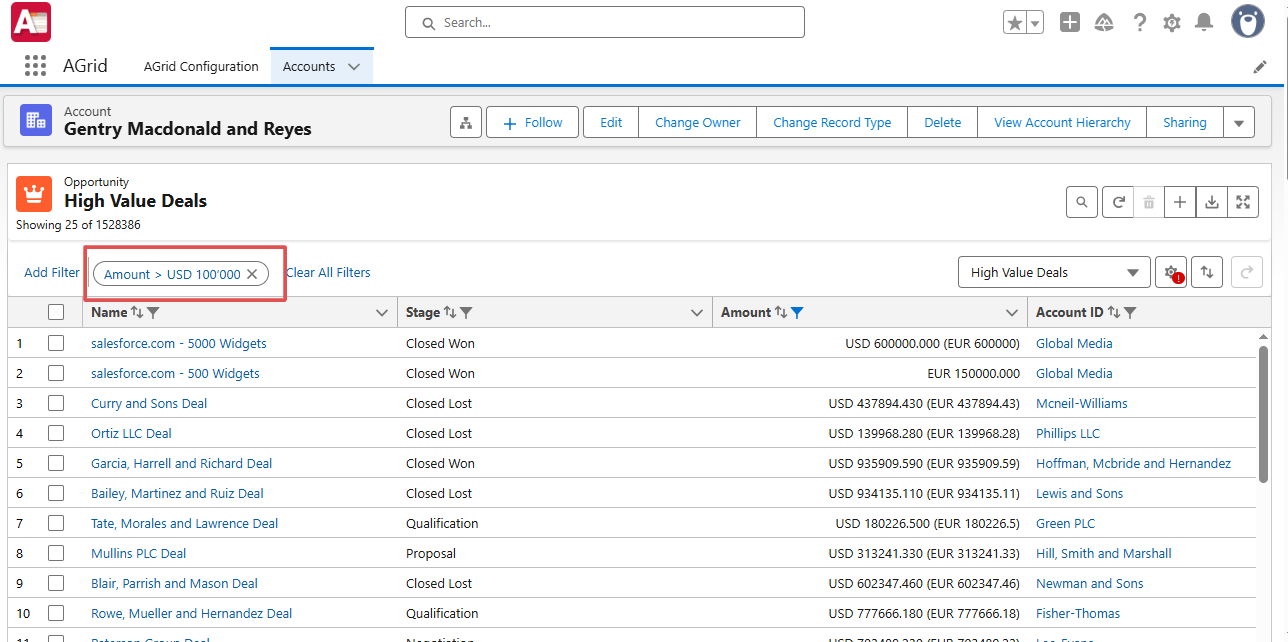Click the grid search magnifier icon
The image size is (1288, 642).
(x=1082, y=202)
